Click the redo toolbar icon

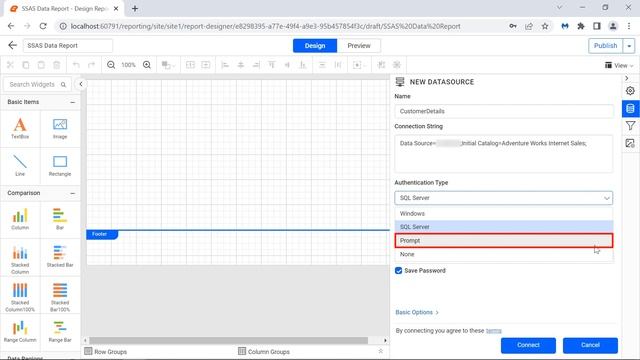(91, 65)
